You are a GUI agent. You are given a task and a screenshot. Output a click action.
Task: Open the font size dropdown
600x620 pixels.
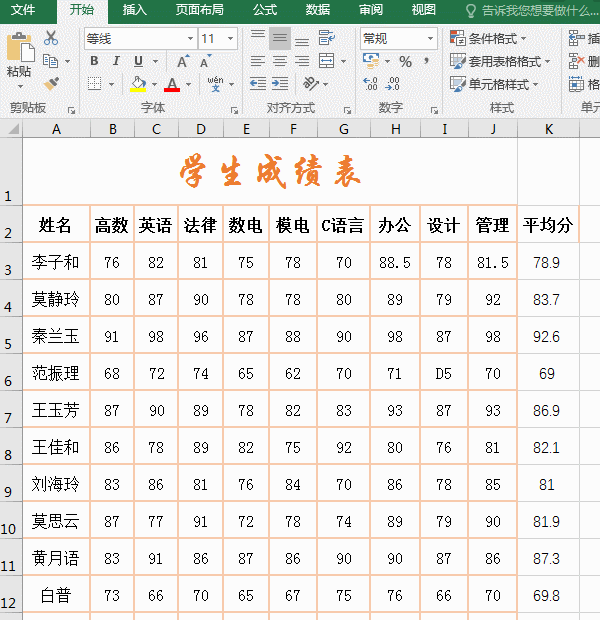(230, 38)
